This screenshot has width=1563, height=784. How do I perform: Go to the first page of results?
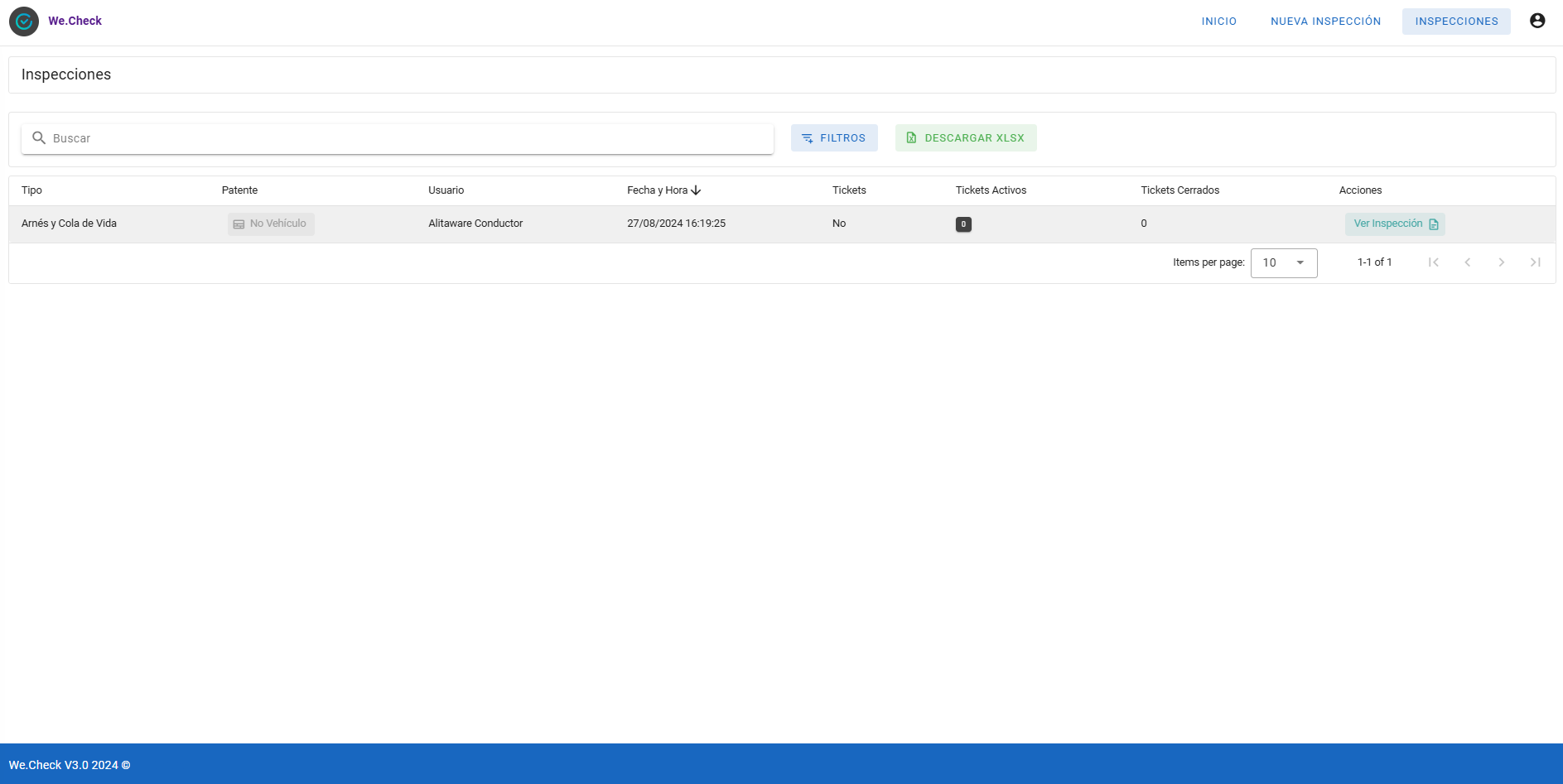pyautogui.click(x=1433, y=262)
